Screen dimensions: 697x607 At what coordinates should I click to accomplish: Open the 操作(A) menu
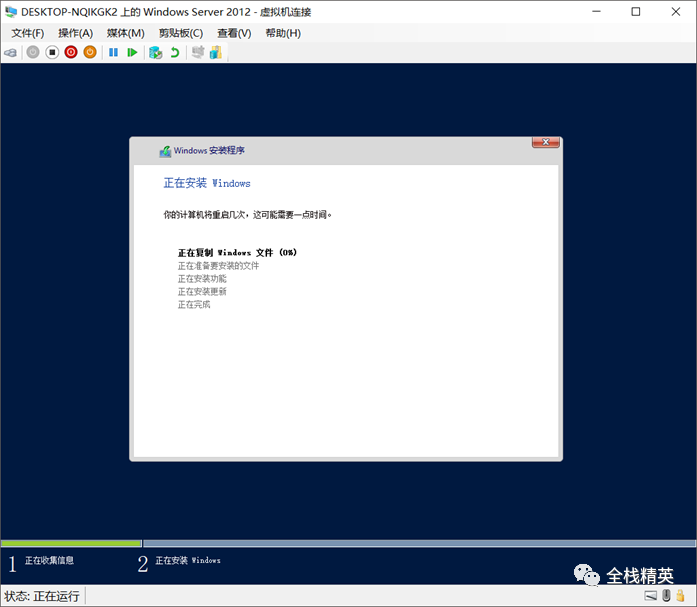[76, 33]
